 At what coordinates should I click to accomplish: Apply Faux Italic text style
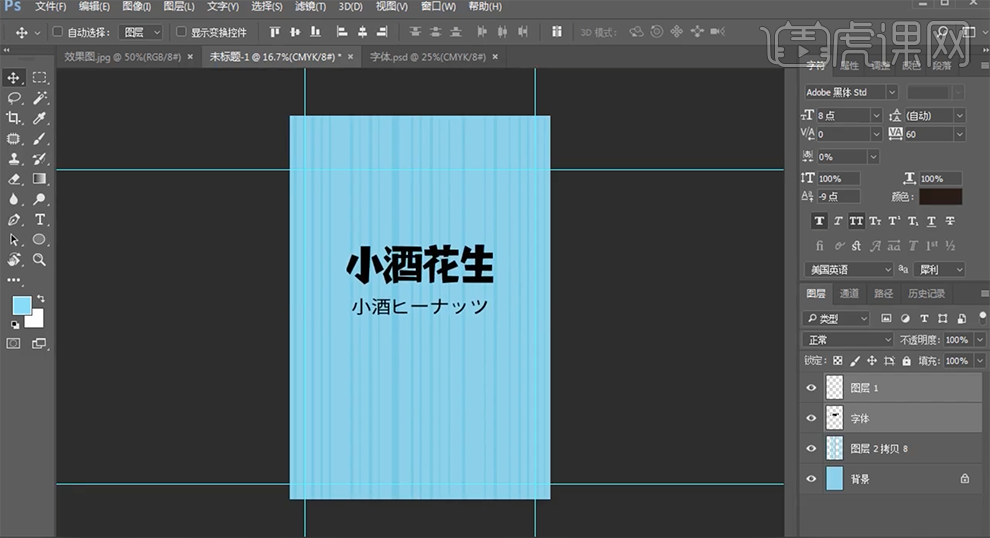pyautogui.click(x=838, y=221)
